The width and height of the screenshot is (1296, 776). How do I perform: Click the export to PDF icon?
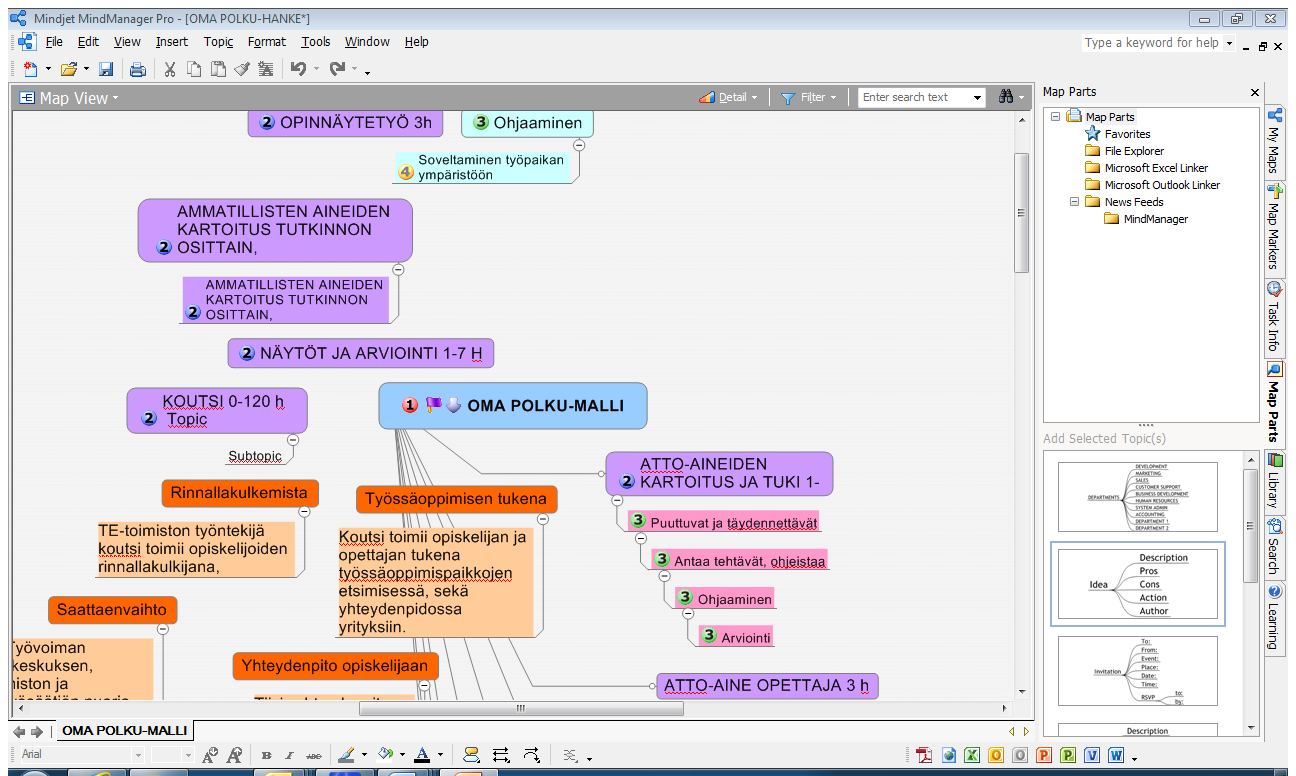(925, 755)
